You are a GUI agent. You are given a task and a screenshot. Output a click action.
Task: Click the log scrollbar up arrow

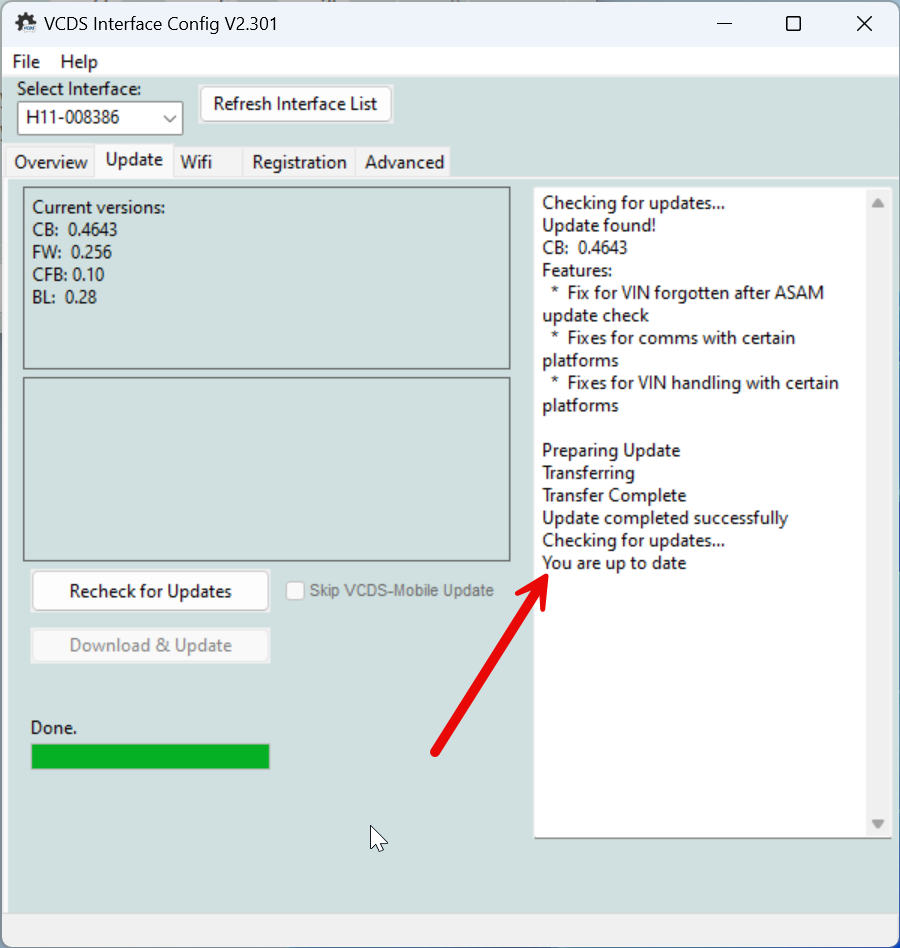tap(878, 203)
